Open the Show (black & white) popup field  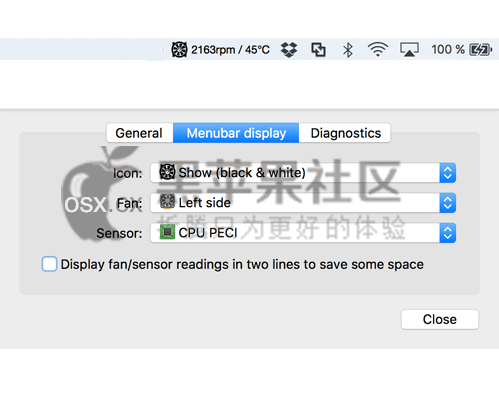coord(303,173)
